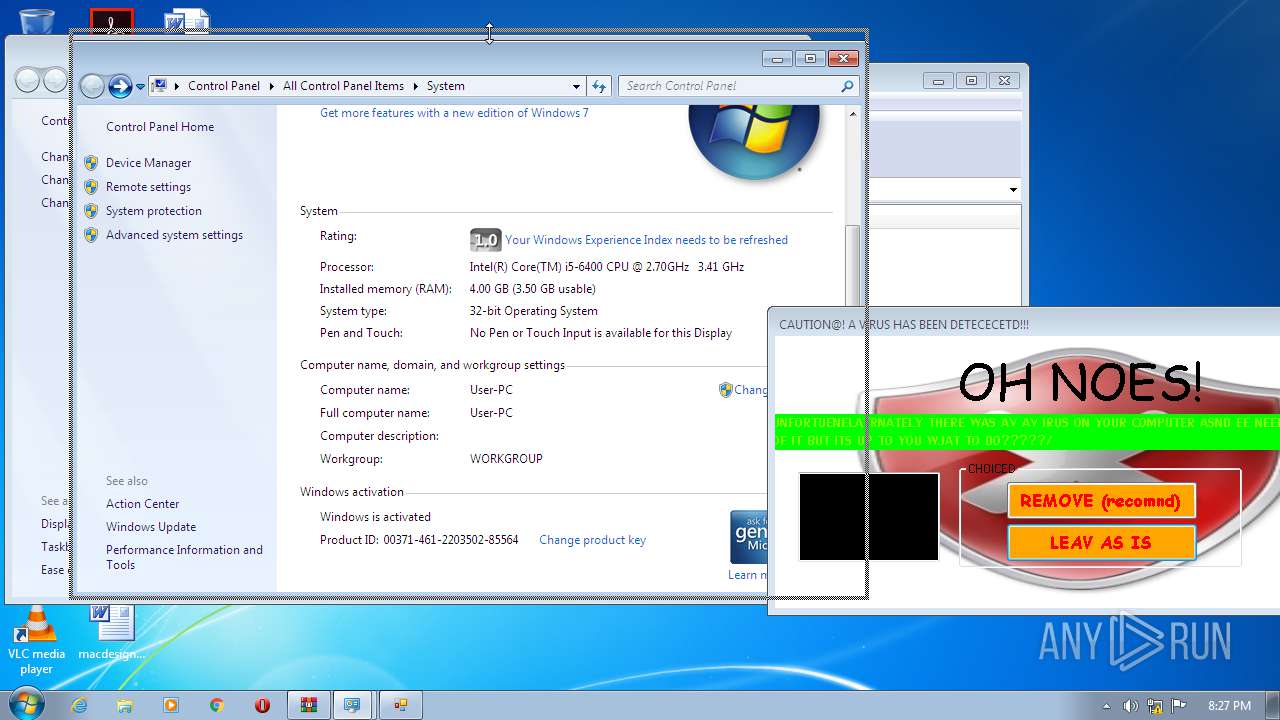Viewport: 1280px width, 720px height.
Task: Show hidden tray icons arrow
Action: click(x=1106, y=706)
